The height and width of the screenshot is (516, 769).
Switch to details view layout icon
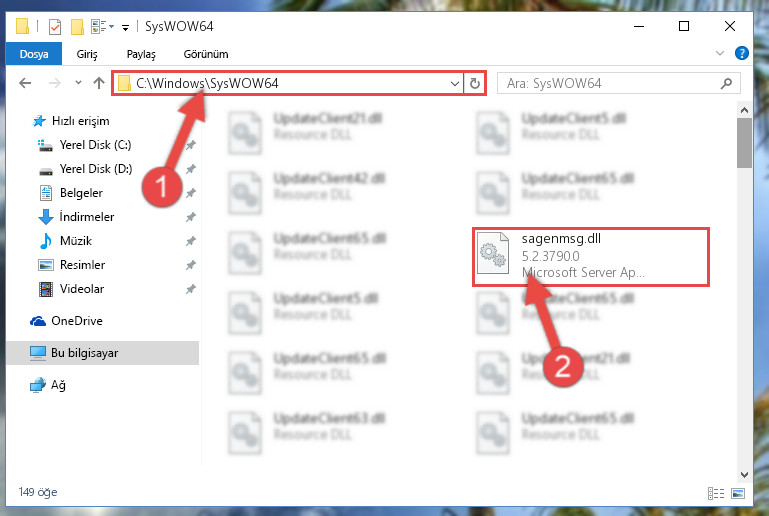click(716, 493)
